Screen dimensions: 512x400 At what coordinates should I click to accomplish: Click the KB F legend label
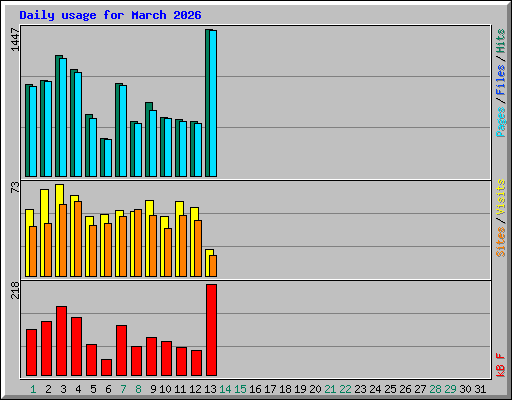point(500,365)
